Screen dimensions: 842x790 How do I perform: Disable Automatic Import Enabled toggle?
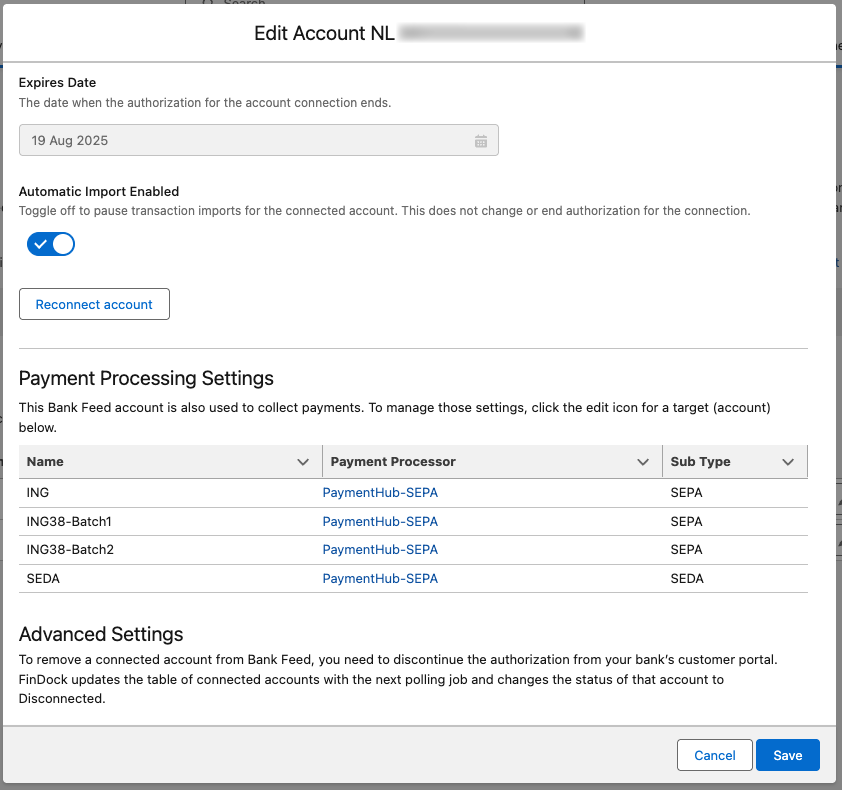pyautogui.click(x=51, y=243)
